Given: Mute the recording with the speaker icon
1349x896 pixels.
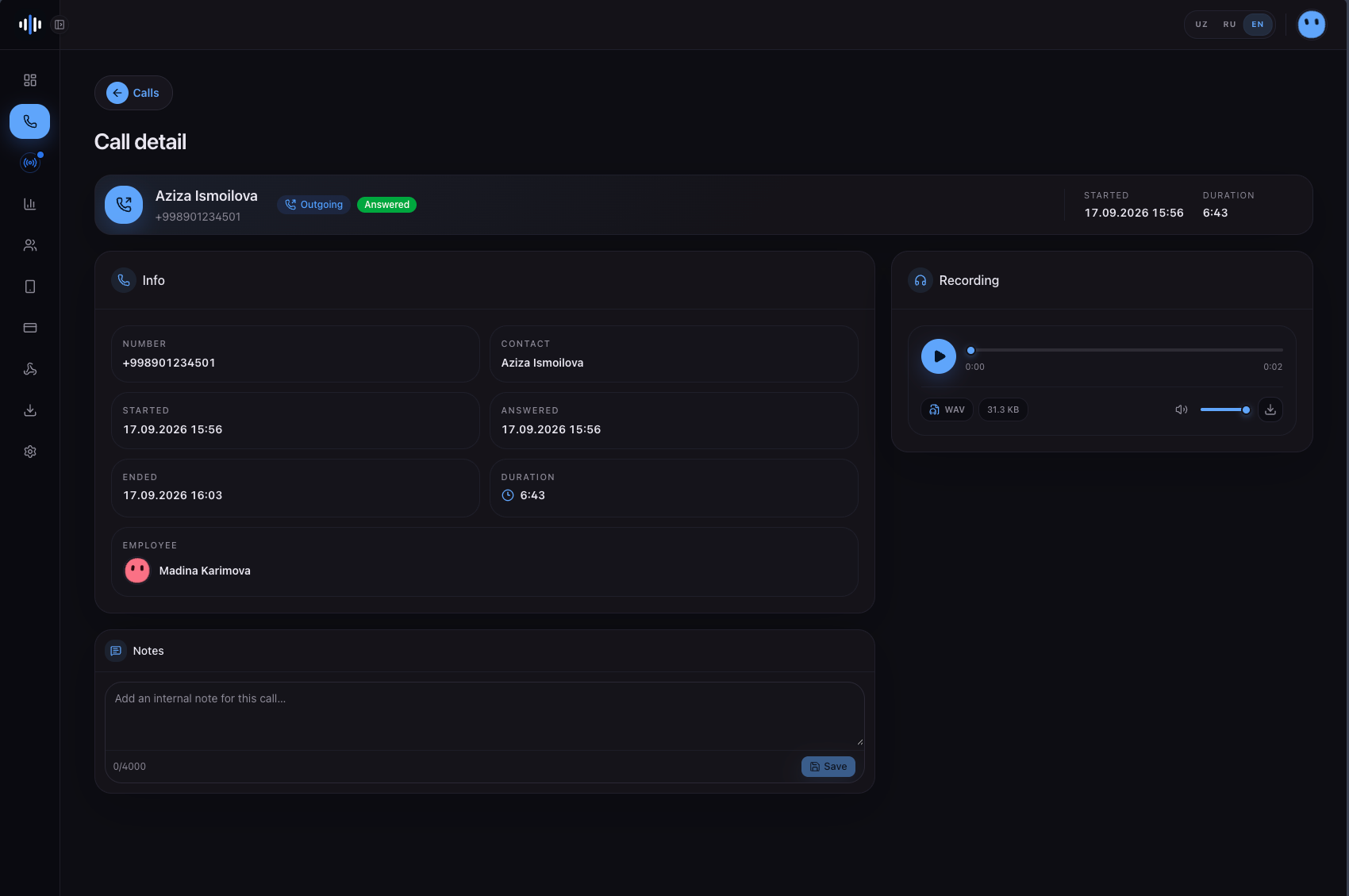Looking at the screenshot, I should 1182,410.
